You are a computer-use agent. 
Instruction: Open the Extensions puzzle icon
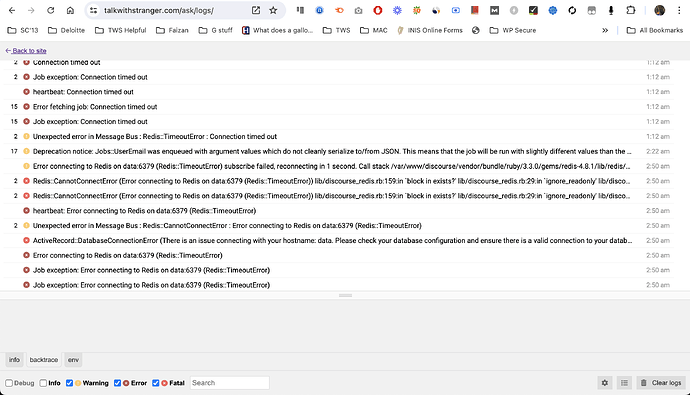631,10
